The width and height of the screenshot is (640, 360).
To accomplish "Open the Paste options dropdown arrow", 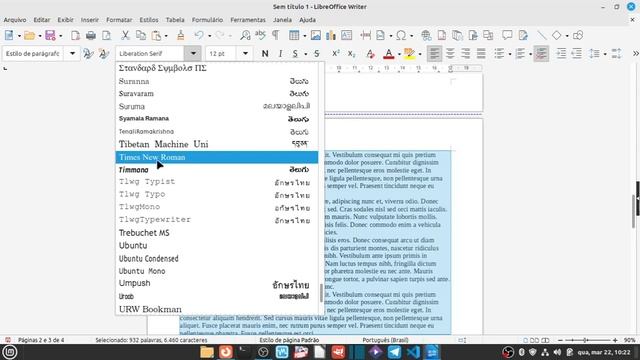I will coord(166,36).
